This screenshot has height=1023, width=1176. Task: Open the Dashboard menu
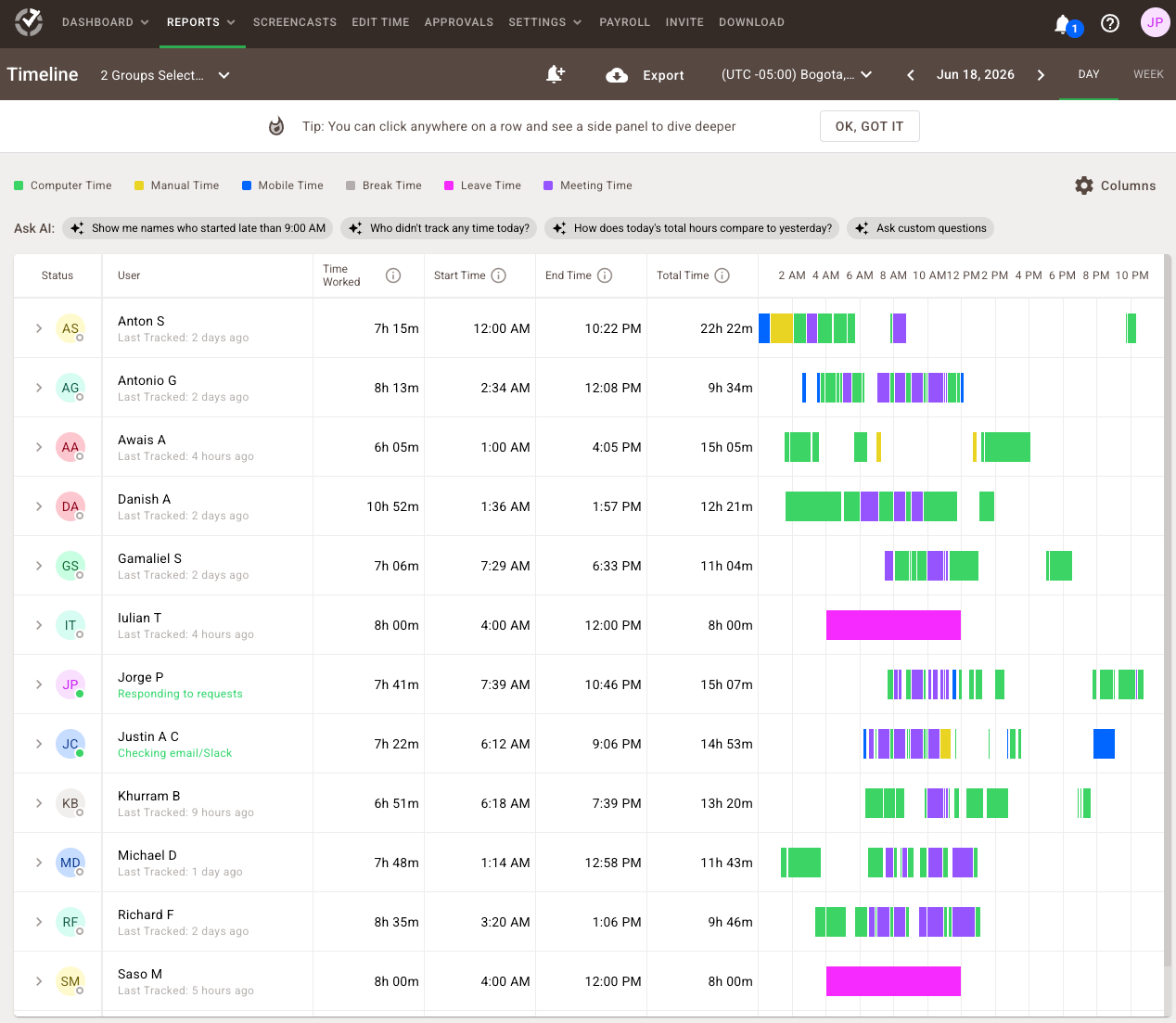click(106, 22)
